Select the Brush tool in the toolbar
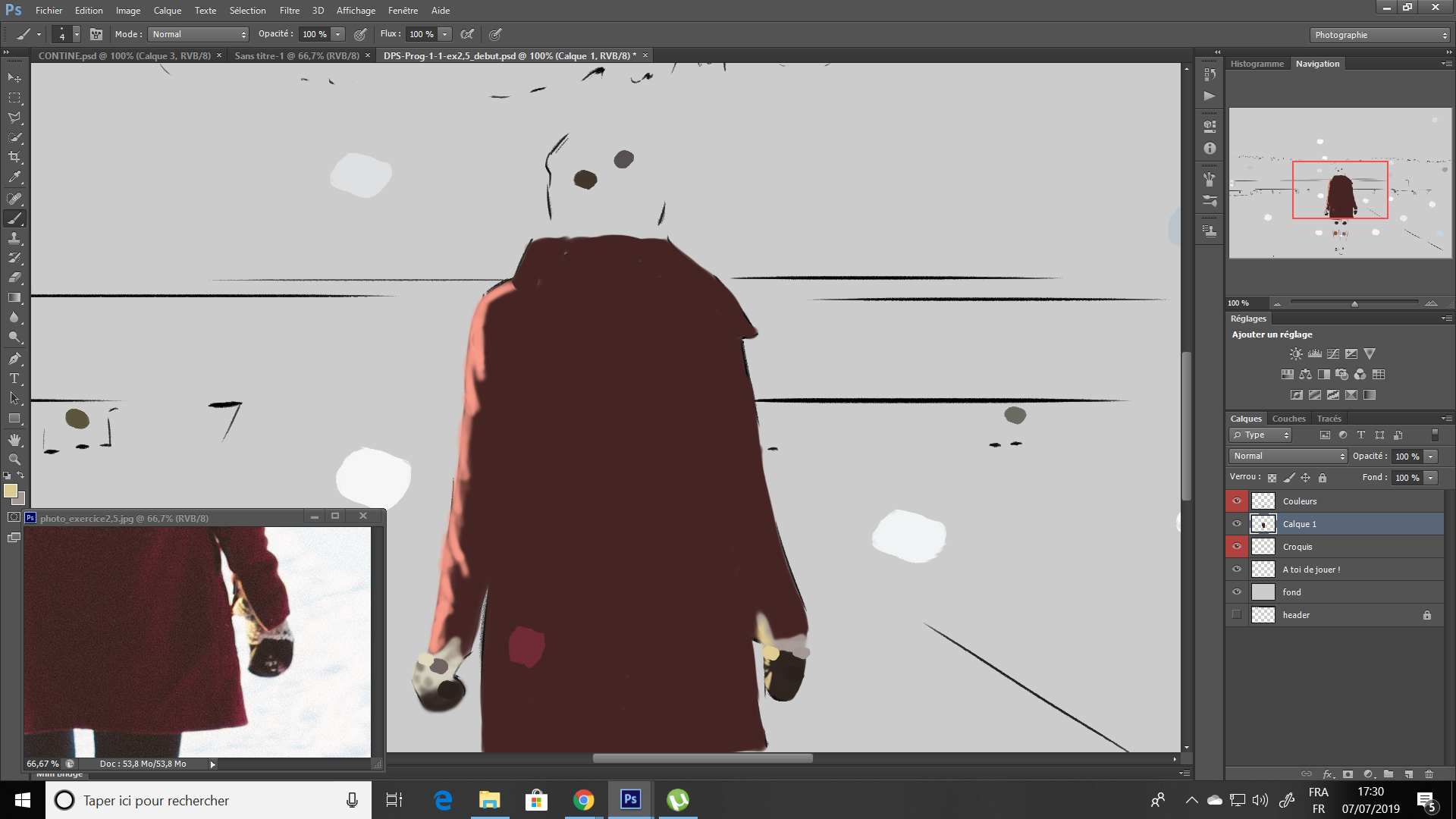Image resolution: width=1456 pixels, height=819 pixels. [14, 218]
